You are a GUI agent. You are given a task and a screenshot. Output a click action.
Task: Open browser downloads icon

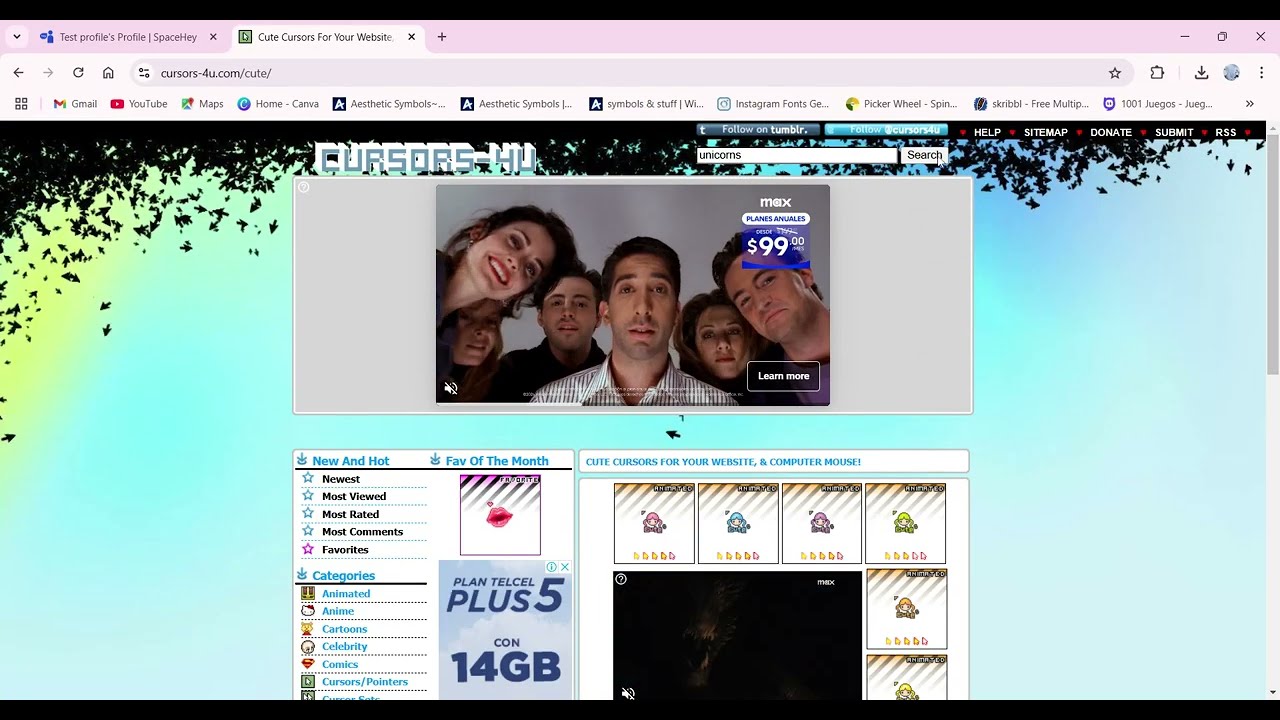click(x=1201, y=73)
